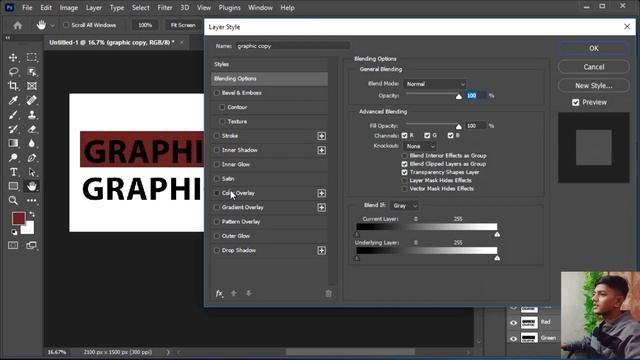Open the Filter menu
The height and width of the screenshot is (360, 640).
[165, 8]
